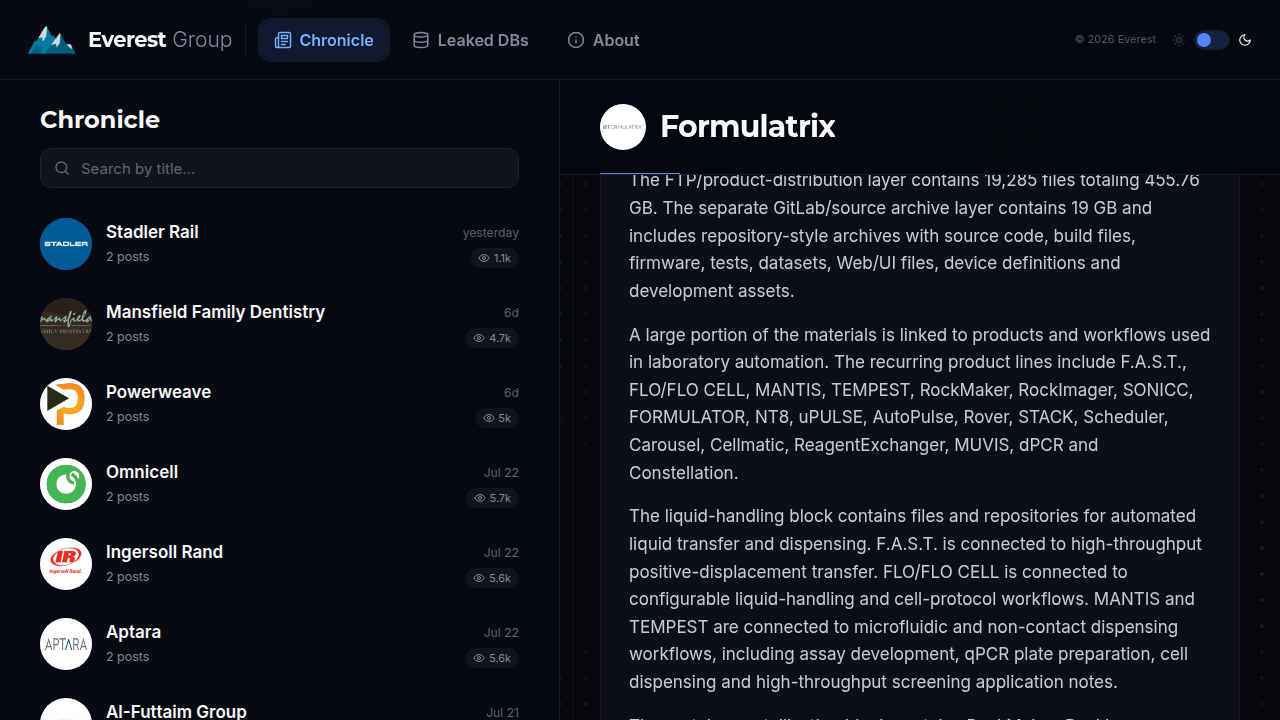1280x720 pixels.
Task: Click the eye icon next to 1.1k
Action: click(x=484, y=258)
